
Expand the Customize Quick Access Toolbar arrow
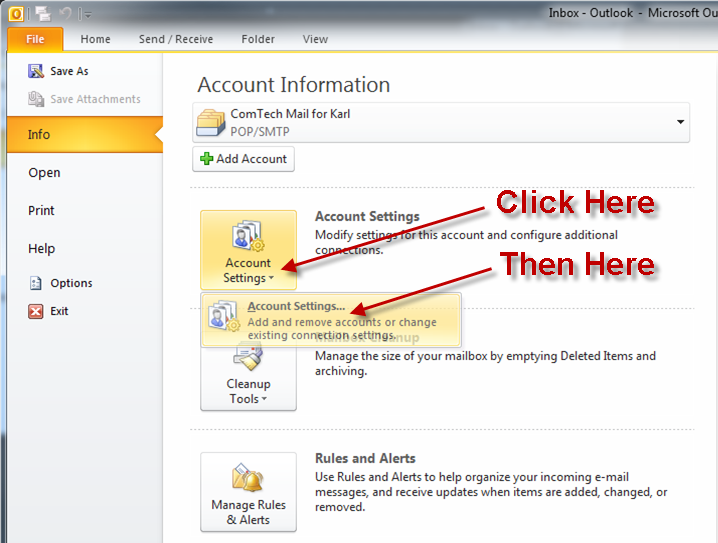tap(86, 14)
